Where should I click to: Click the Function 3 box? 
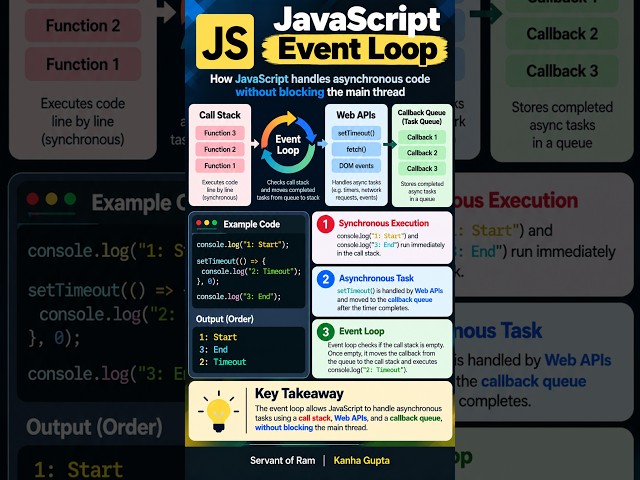220,133
